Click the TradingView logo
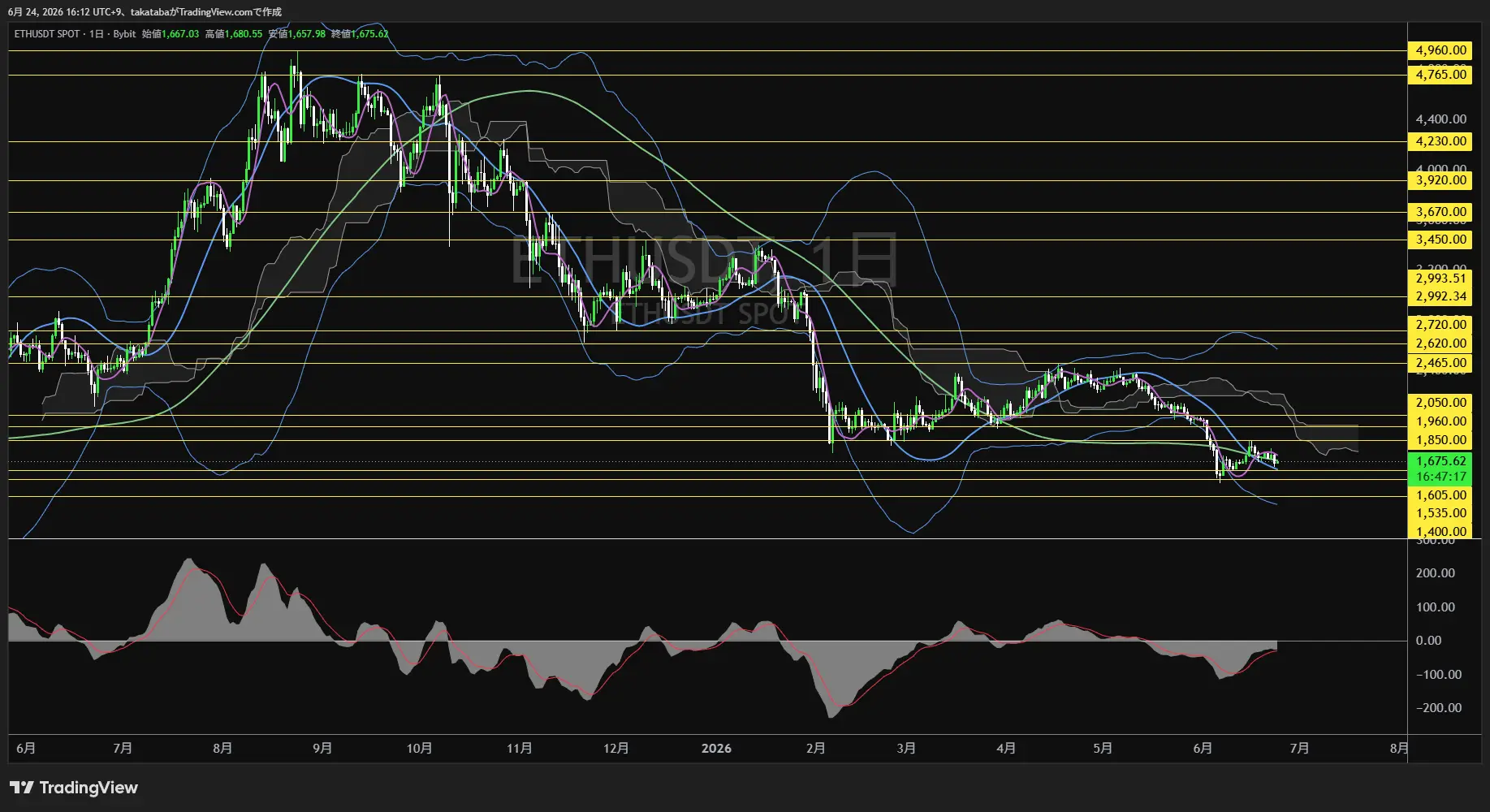 [x=74, y=788]
